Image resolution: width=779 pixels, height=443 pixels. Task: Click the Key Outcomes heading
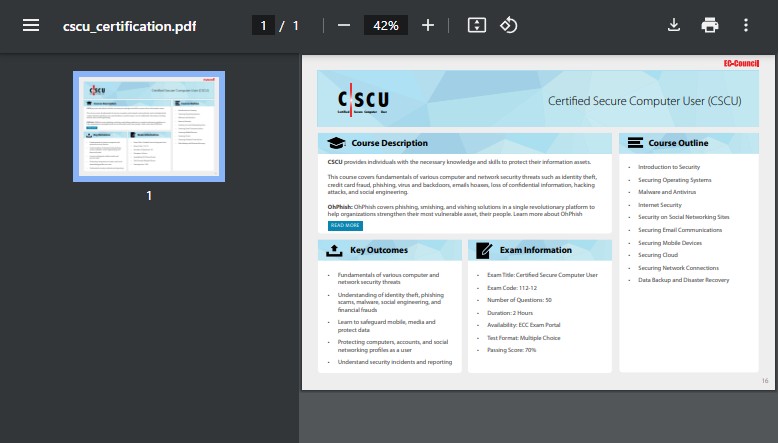click(379, 250)
